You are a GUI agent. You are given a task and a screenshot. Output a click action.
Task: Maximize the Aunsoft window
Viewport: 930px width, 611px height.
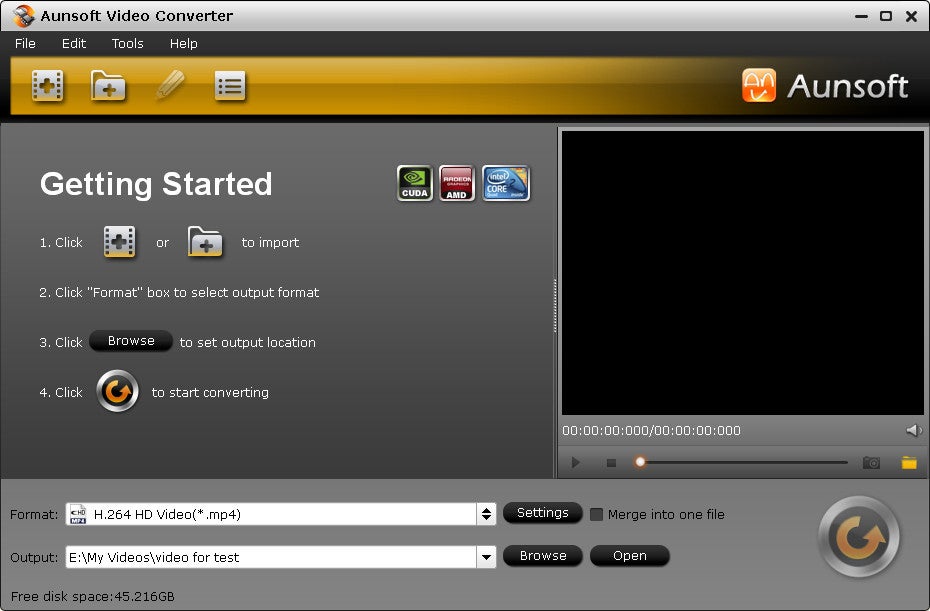[x=886, y=16]
